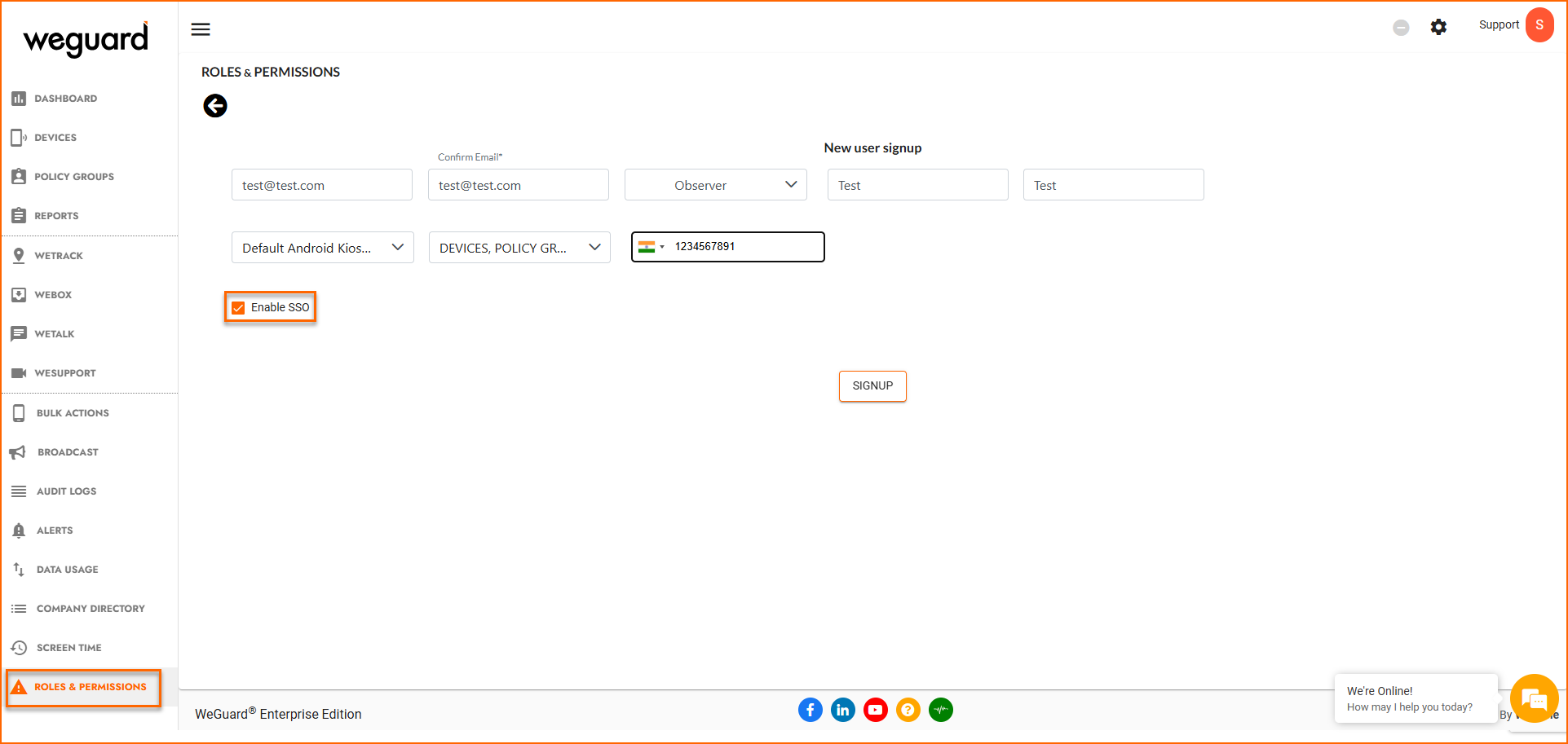Open settings gear icon
This screenshot has height=744, width=1568.
[1438, 27]
